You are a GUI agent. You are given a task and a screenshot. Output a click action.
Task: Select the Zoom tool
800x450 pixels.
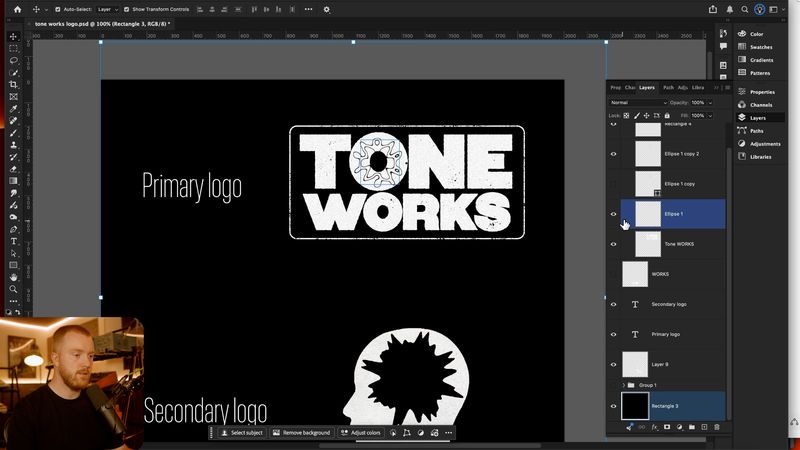[x=14, y=289]
